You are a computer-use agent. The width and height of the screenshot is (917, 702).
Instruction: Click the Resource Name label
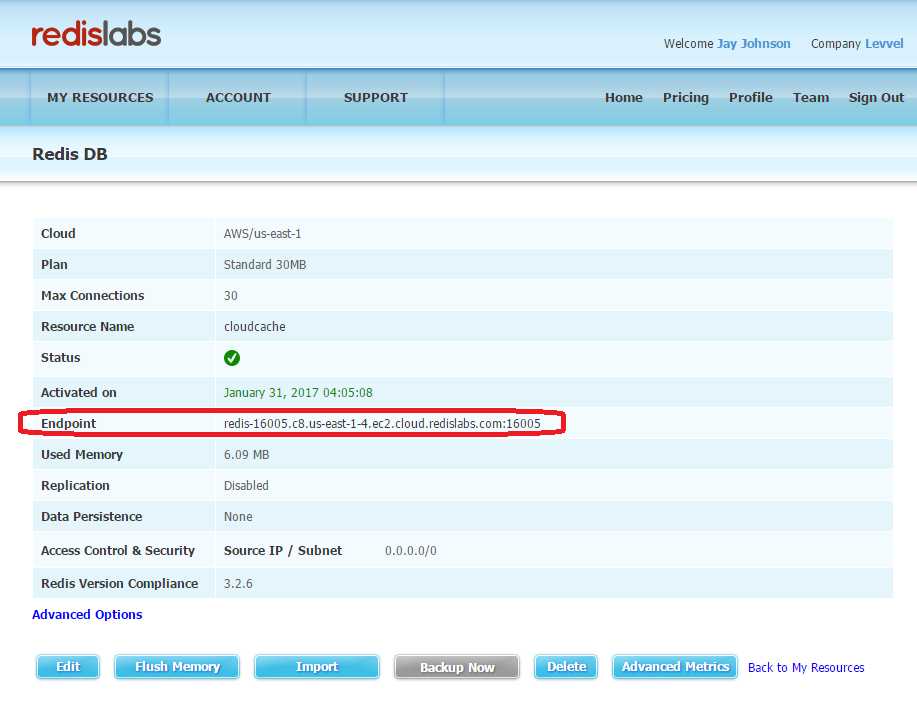point(87,327)
